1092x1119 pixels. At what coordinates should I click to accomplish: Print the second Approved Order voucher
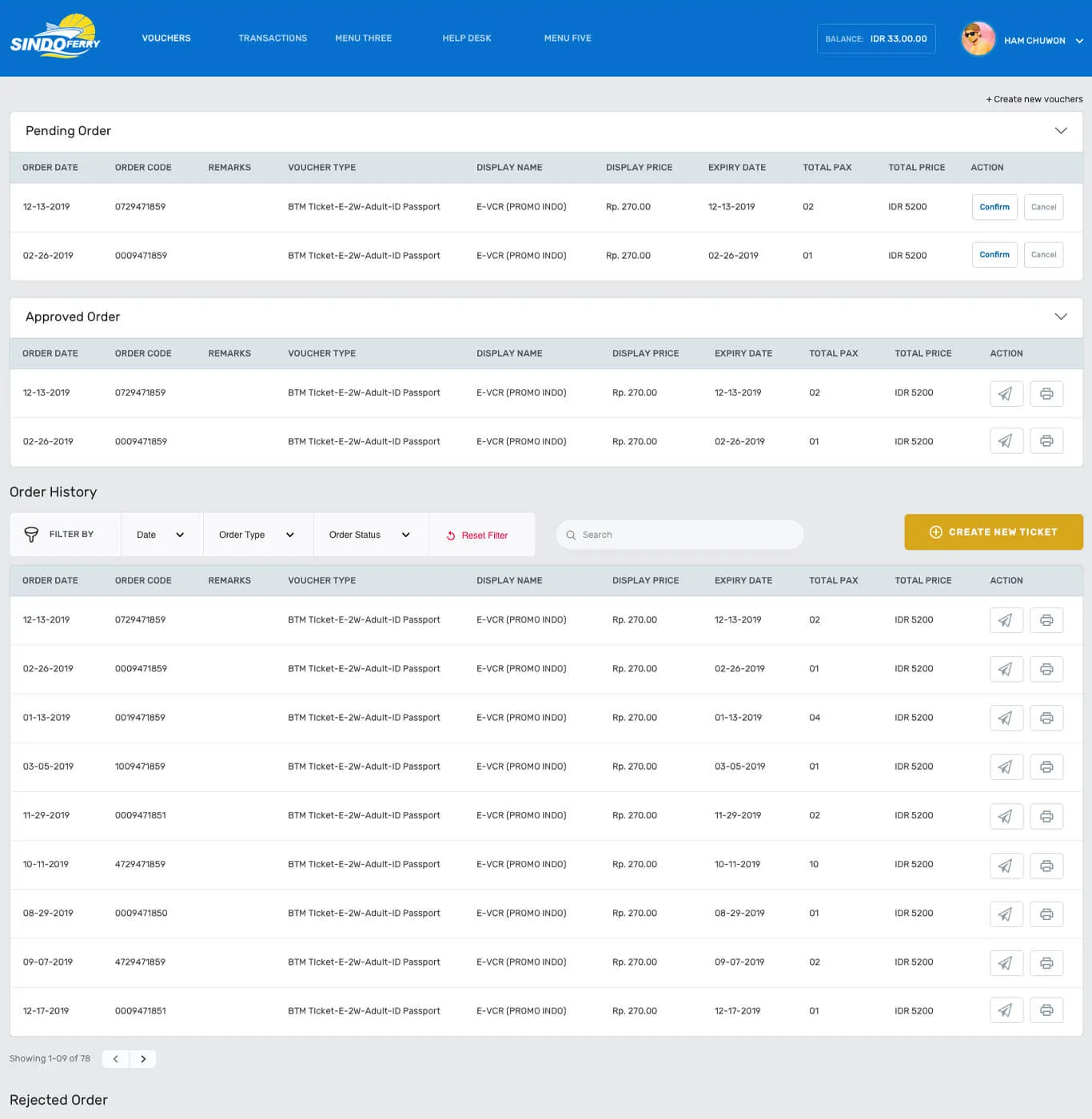click(1046, 441)
